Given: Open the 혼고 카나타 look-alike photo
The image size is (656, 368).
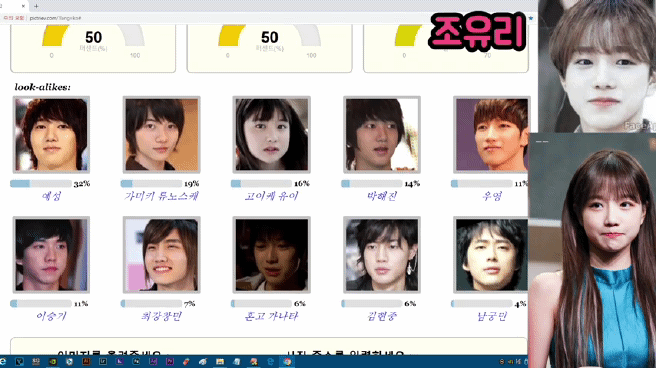Looking at the screenshot, I should point(272,255).
